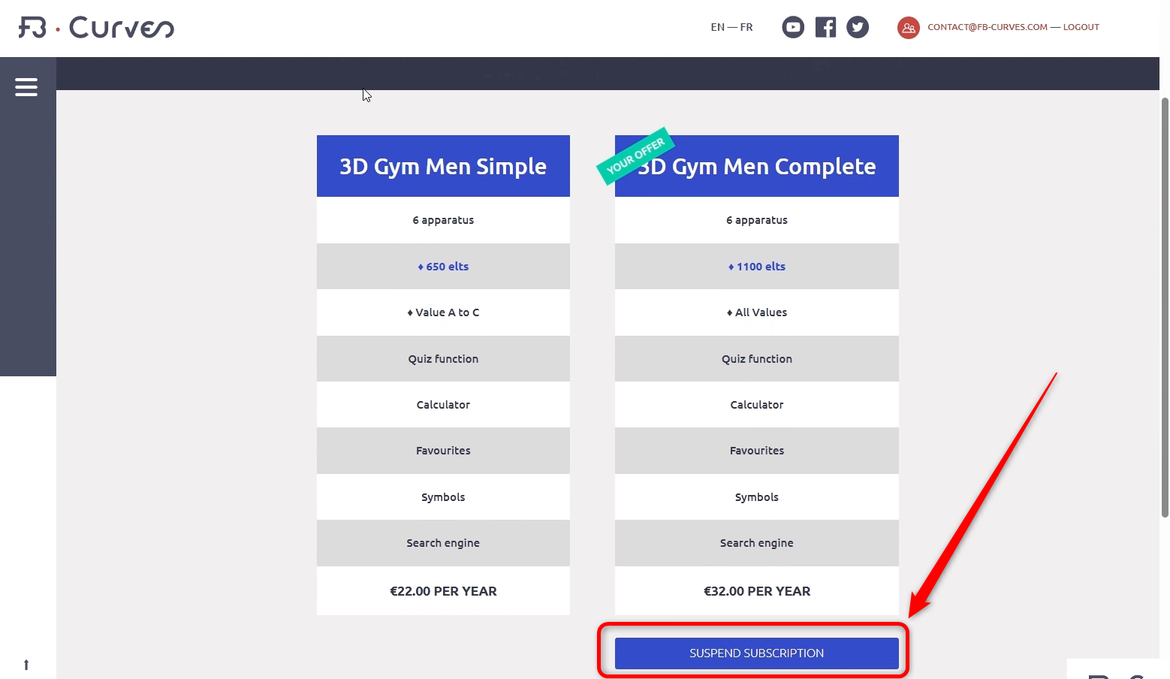Switch language to EN
The height and width of the screenshot is (679, 1170).
(717, 28)
